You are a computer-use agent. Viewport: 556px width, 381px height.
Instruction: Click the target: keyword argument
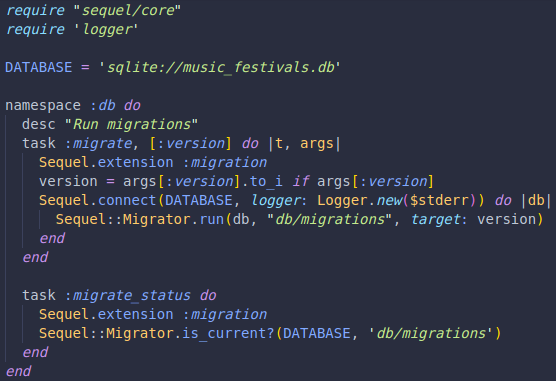(x=439, y=219)
